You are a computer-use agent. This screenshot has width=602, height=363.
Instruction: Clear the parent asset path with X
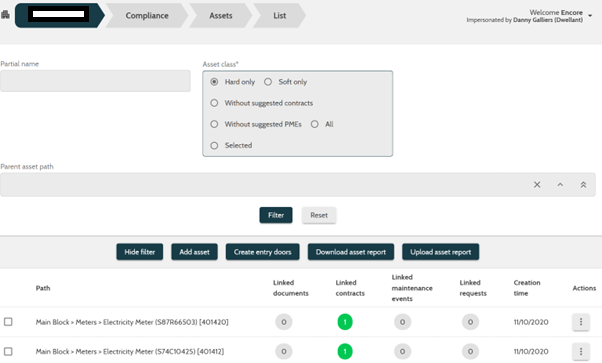537,185
